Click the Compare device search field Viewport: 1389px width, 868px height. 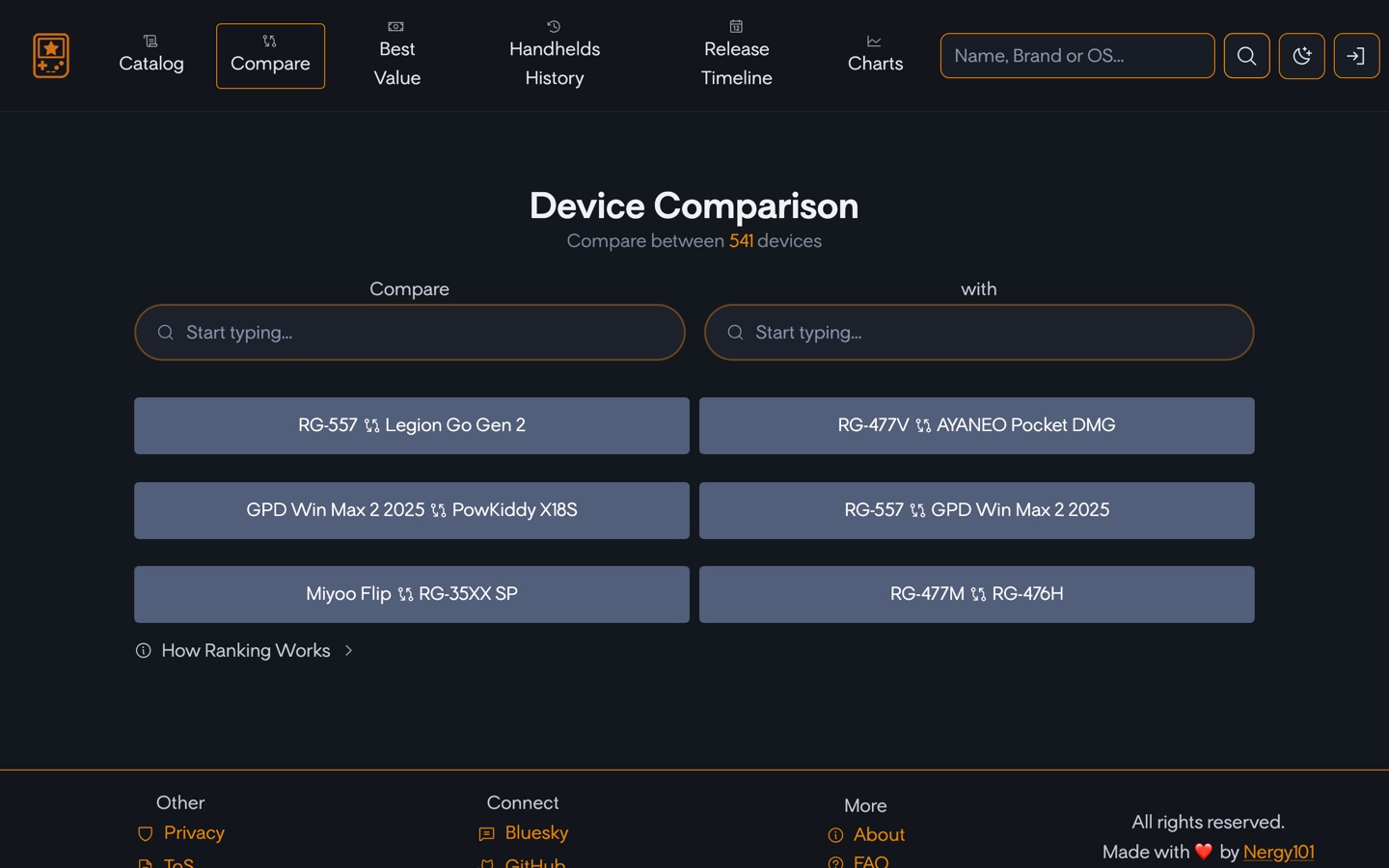point(410,333)
